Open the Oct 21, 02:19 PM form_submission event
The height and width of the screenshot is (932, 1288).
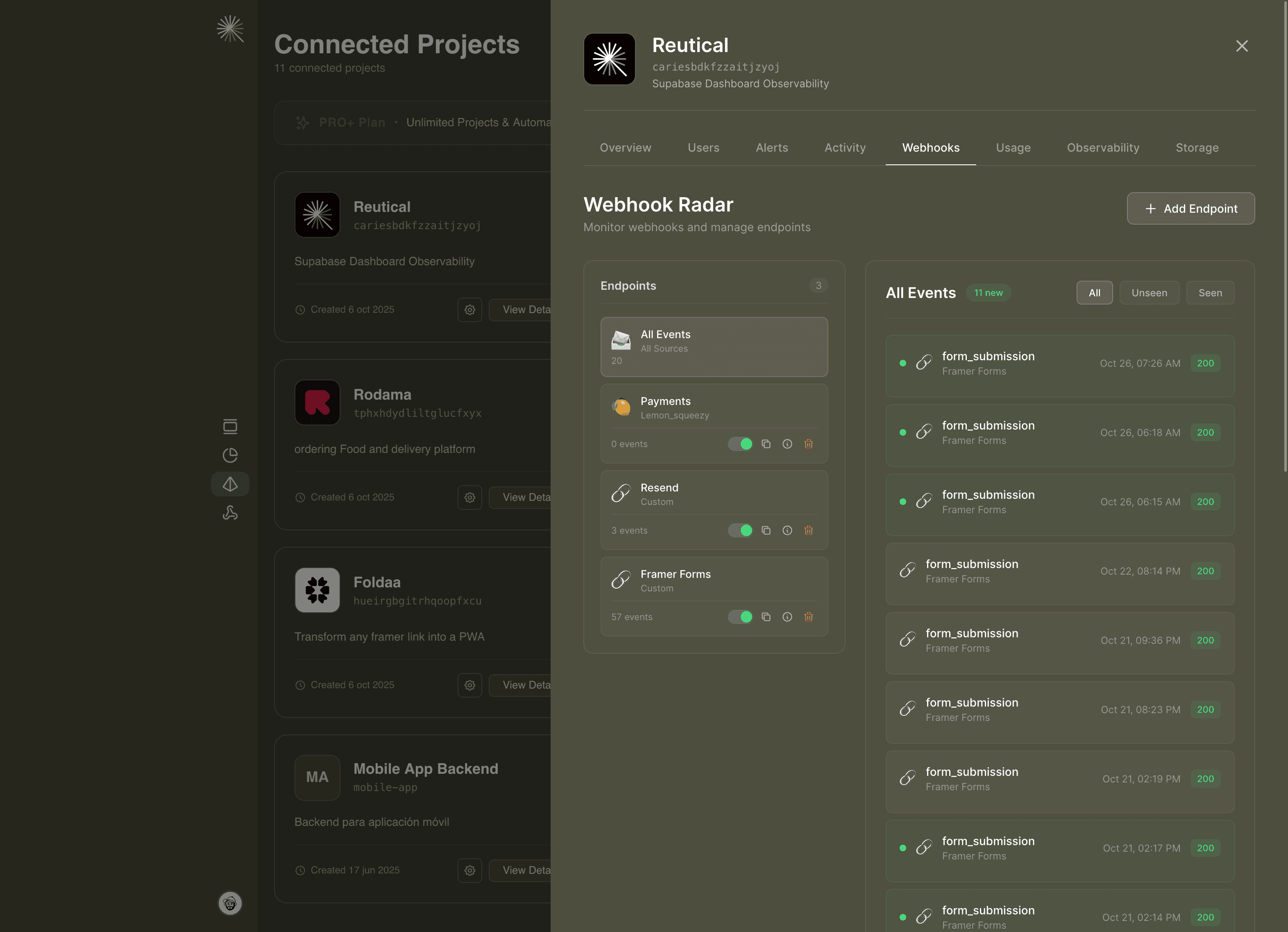[1060, 782]
